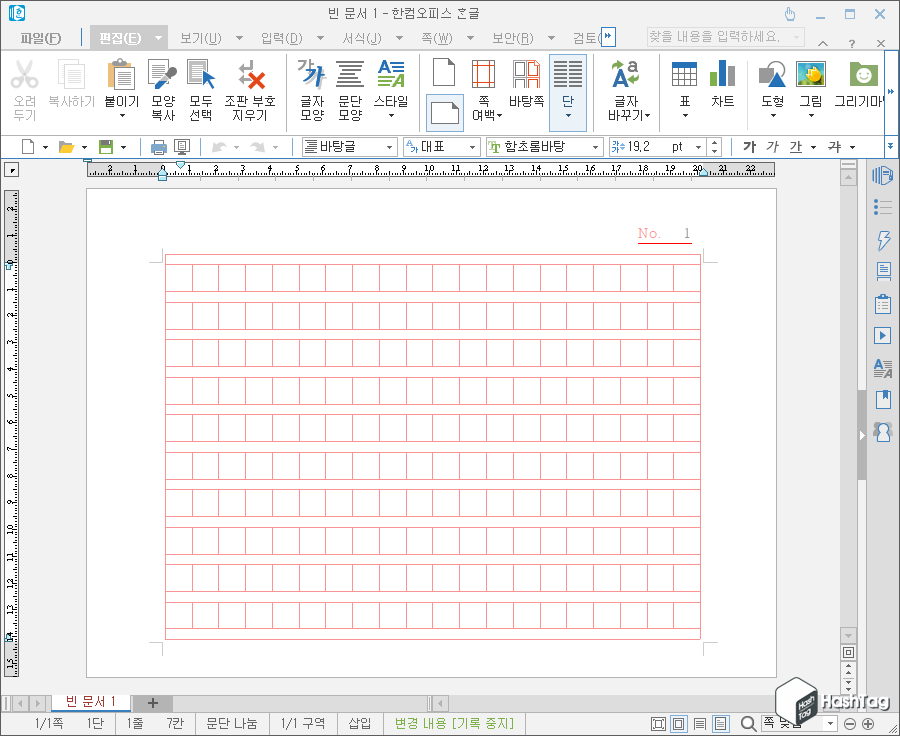The height and width of the screenshot is (736, 900).
Task: Click the Print icon in toolbar
Action: tap(158, 147)
